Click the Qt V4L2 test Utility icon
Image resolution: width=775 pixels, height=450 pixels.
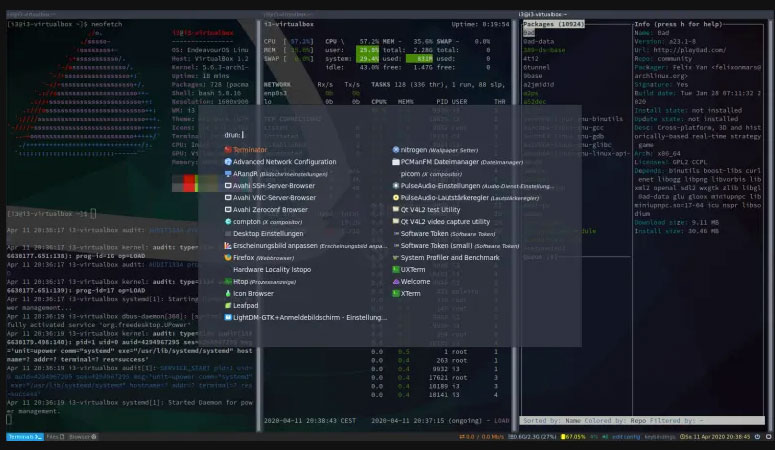[x=395, y=210]
